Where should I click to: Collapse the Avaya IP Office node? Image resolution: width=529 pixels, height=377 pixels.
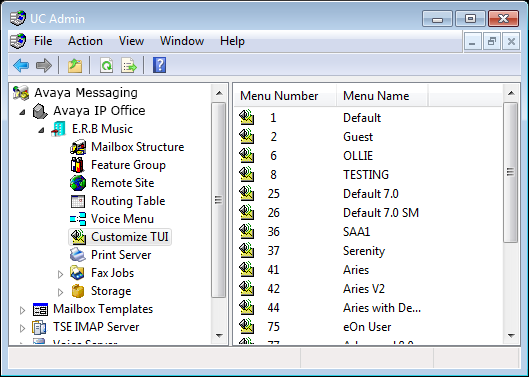point(22,112)
